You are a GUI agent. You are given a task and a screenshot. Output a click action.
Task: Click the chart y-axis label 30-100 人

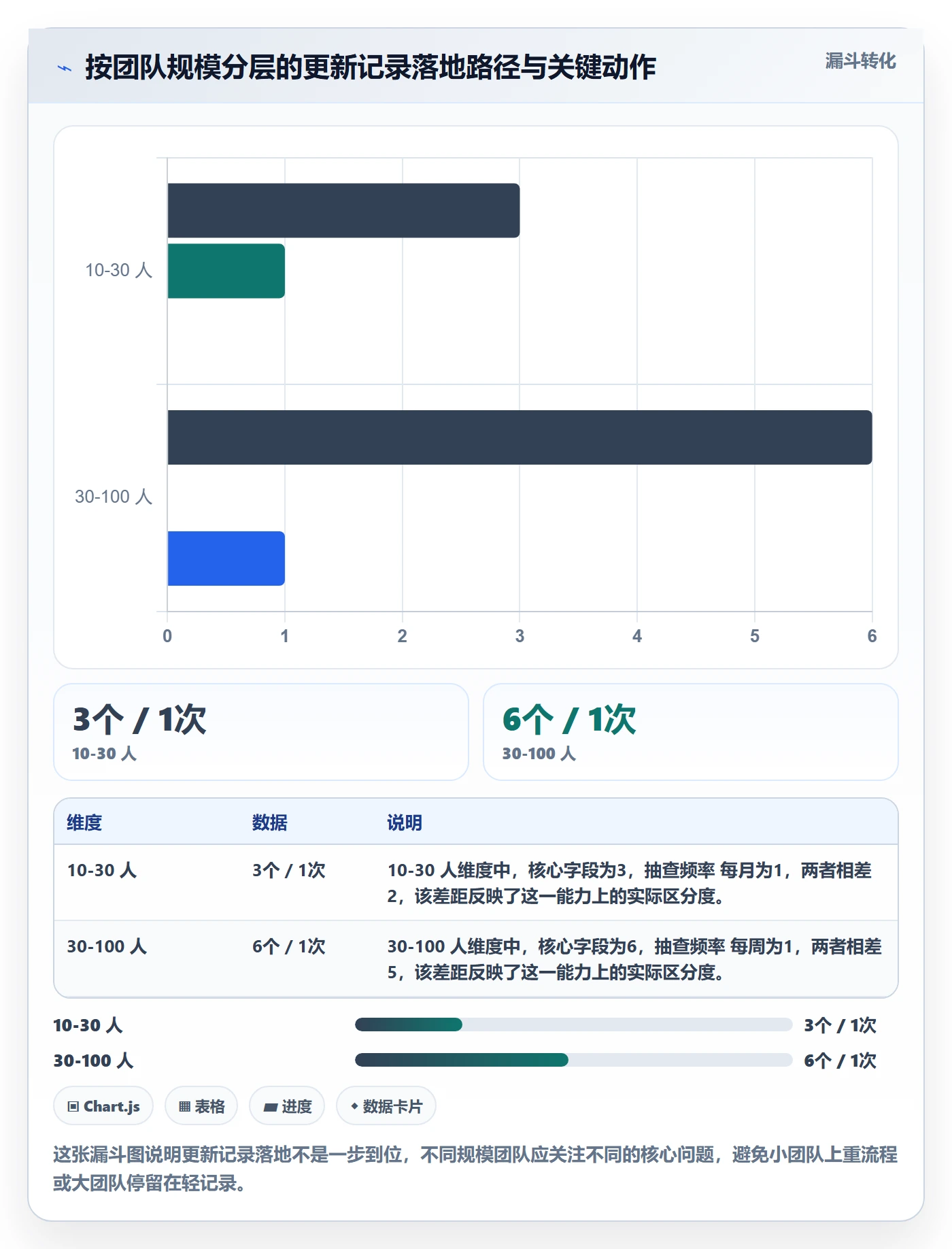[114, 497]
